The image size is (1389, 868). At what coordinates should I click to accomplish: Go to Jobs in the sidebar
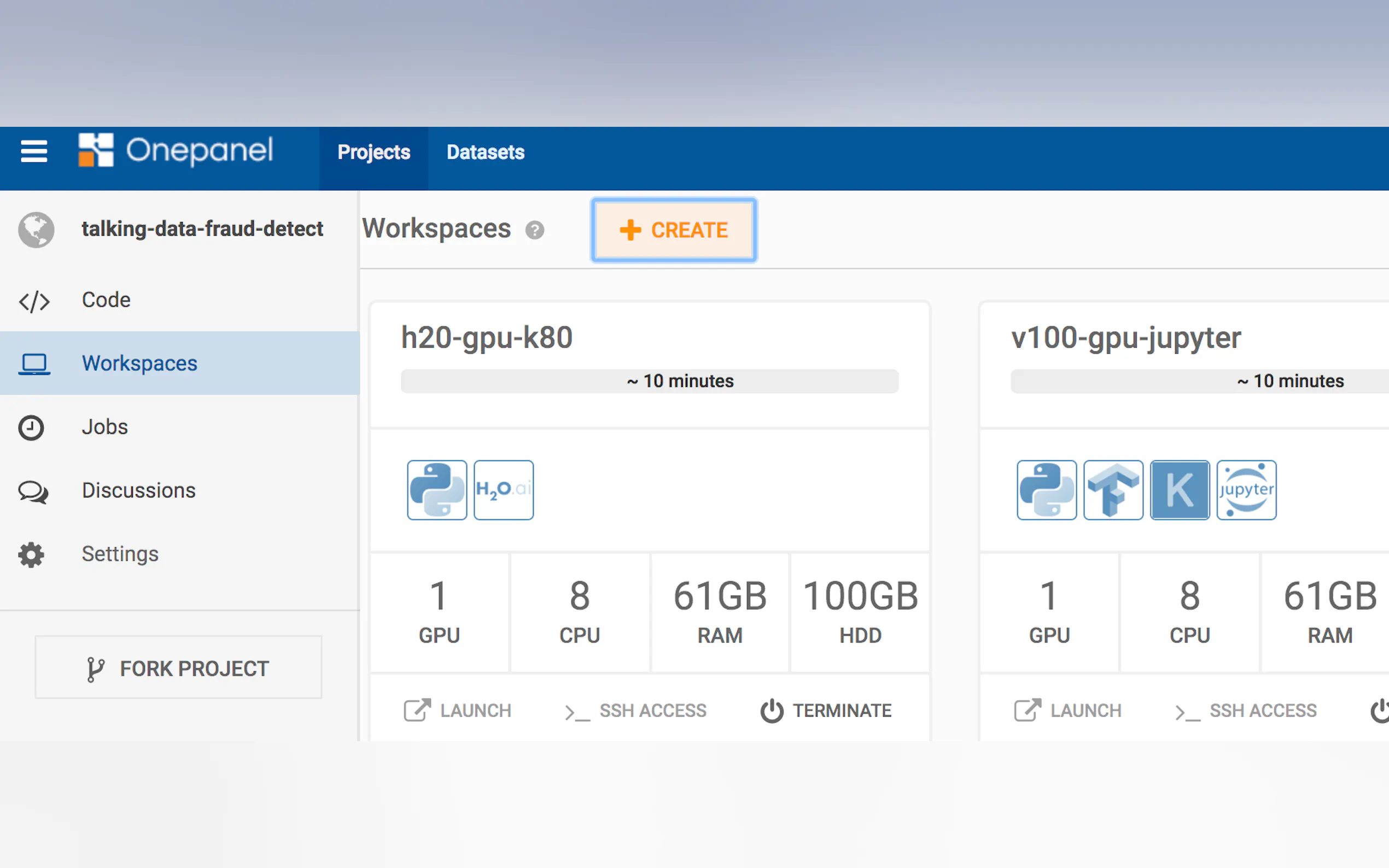click(x=104, y=427)
